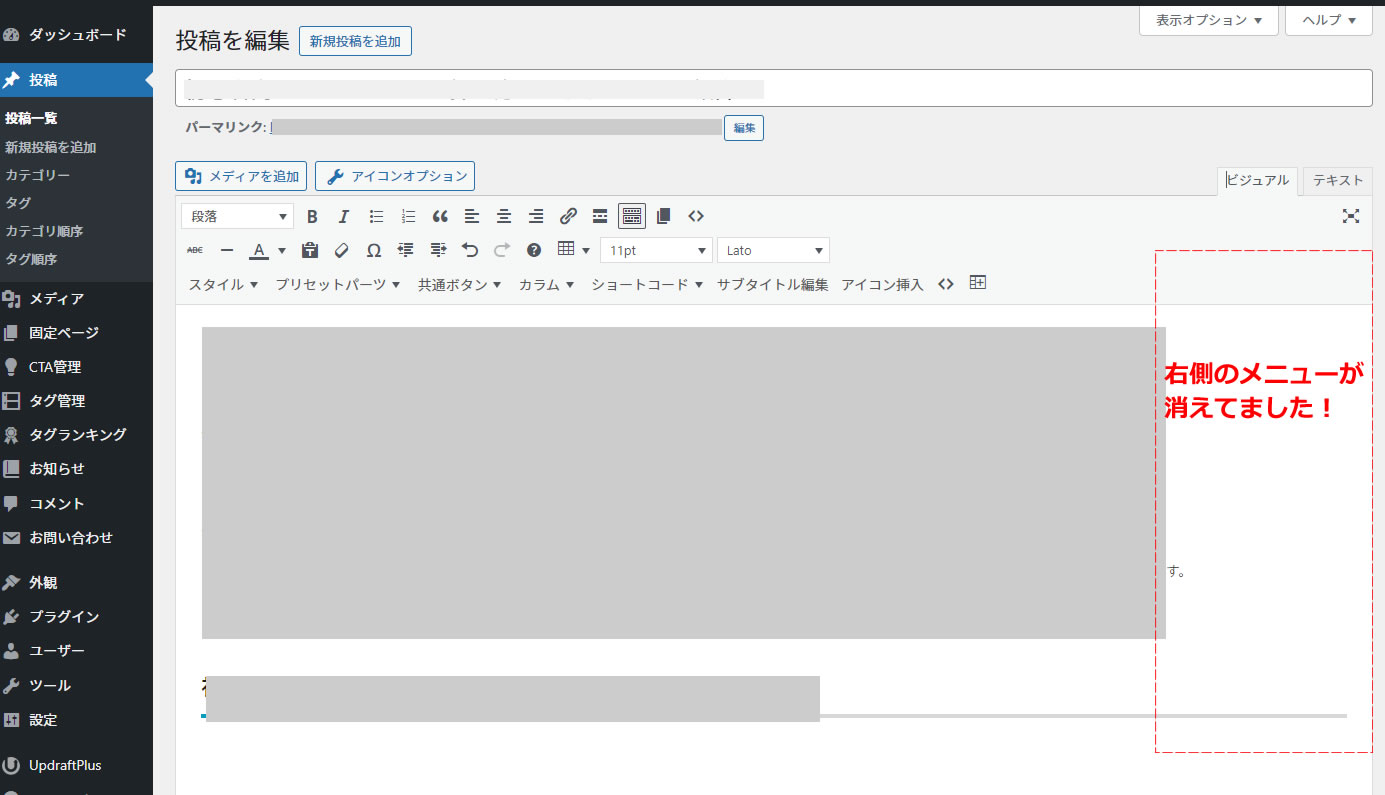Open the 11pt font size dropdown

[656, 250]
